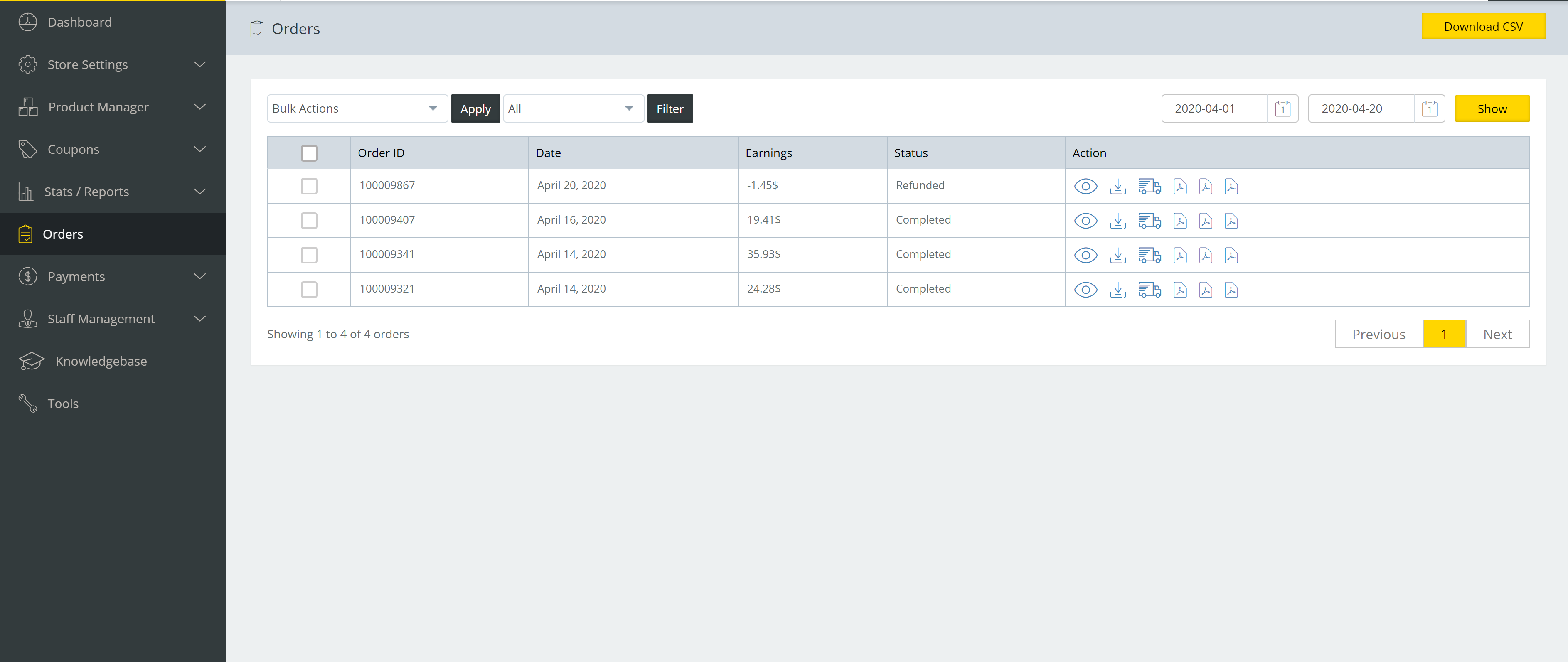This screenshot has width=1568, height=662.
Task: Open second PDF icon for order 100009407
Action: (x=1205, y=221)
